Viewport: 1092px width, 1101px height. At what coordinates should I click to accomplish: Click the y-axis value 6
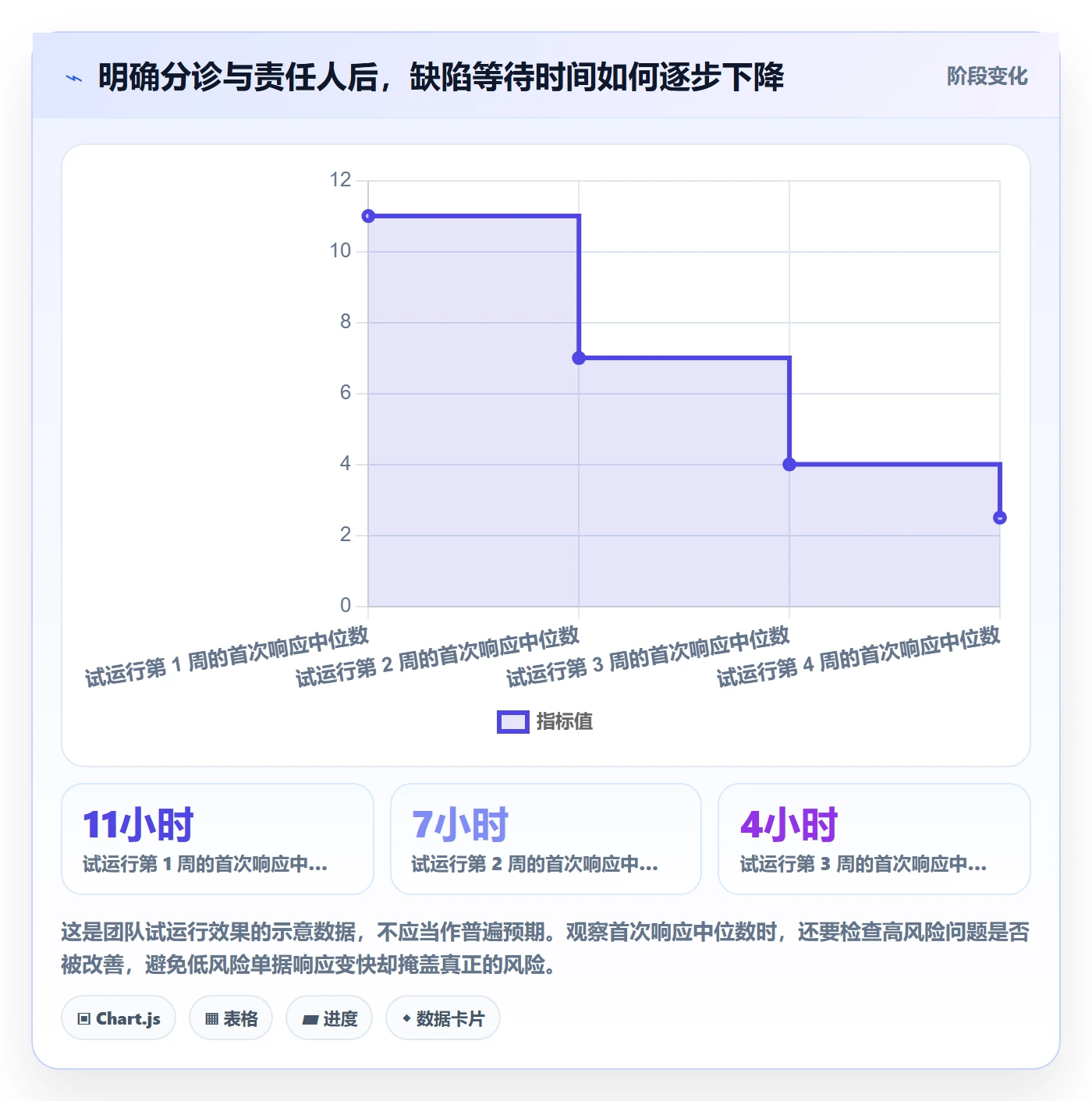coord(346,393)
